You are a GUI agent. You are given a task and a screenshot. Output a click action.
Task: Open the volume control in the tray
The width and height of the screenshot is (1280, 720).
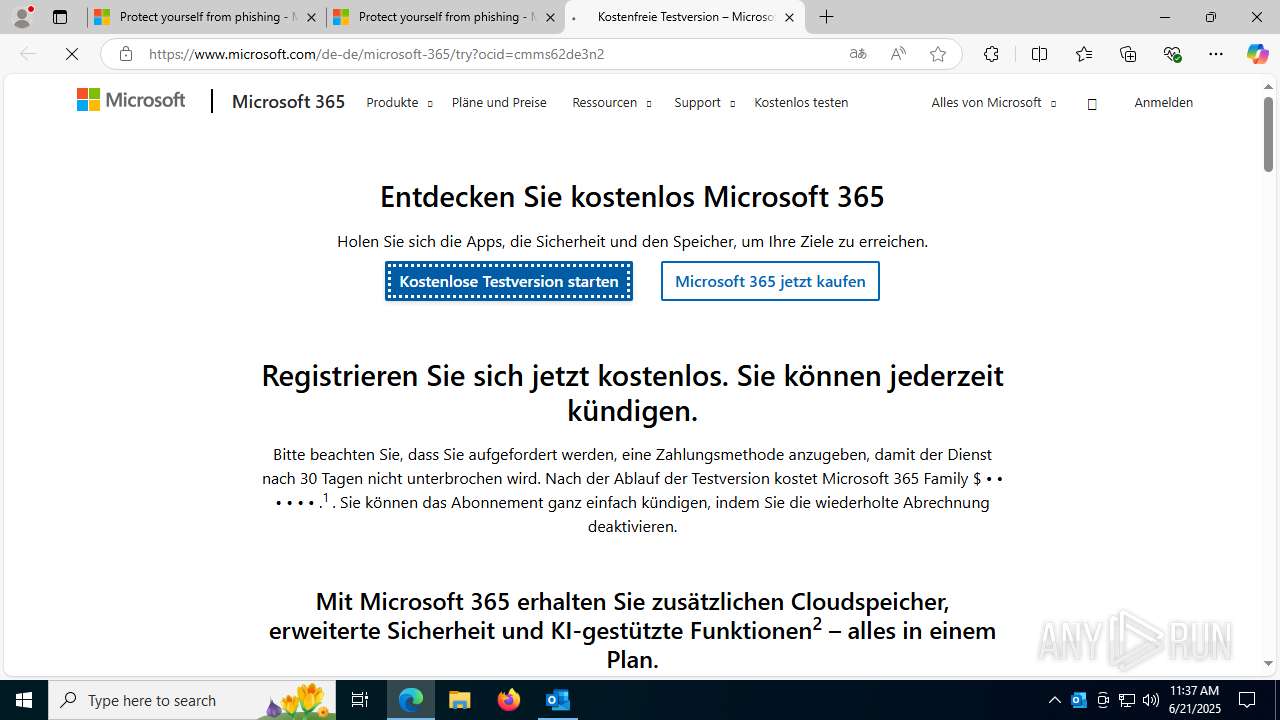(1151, 700)
